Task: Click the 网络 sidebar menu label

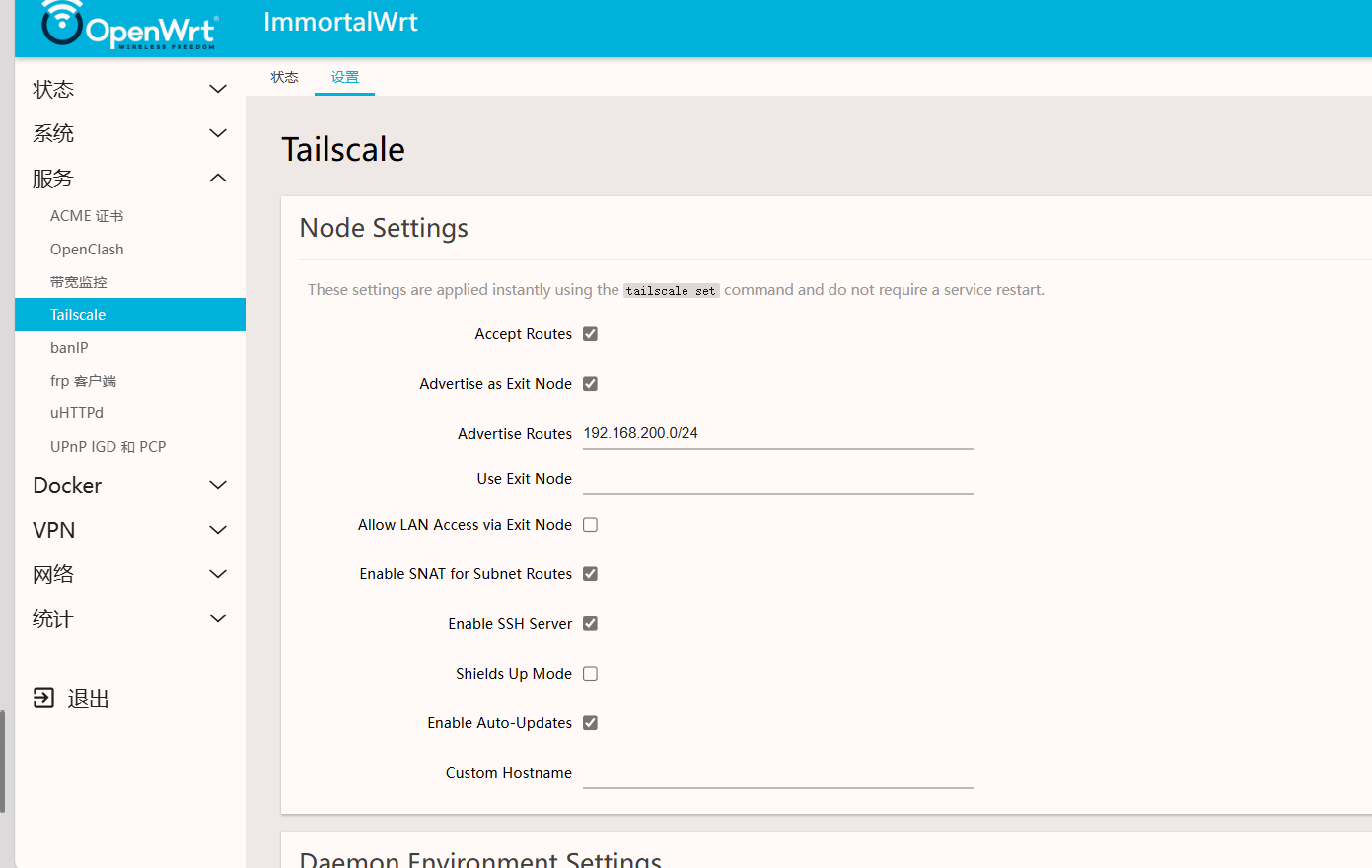Action: (53, 574)
